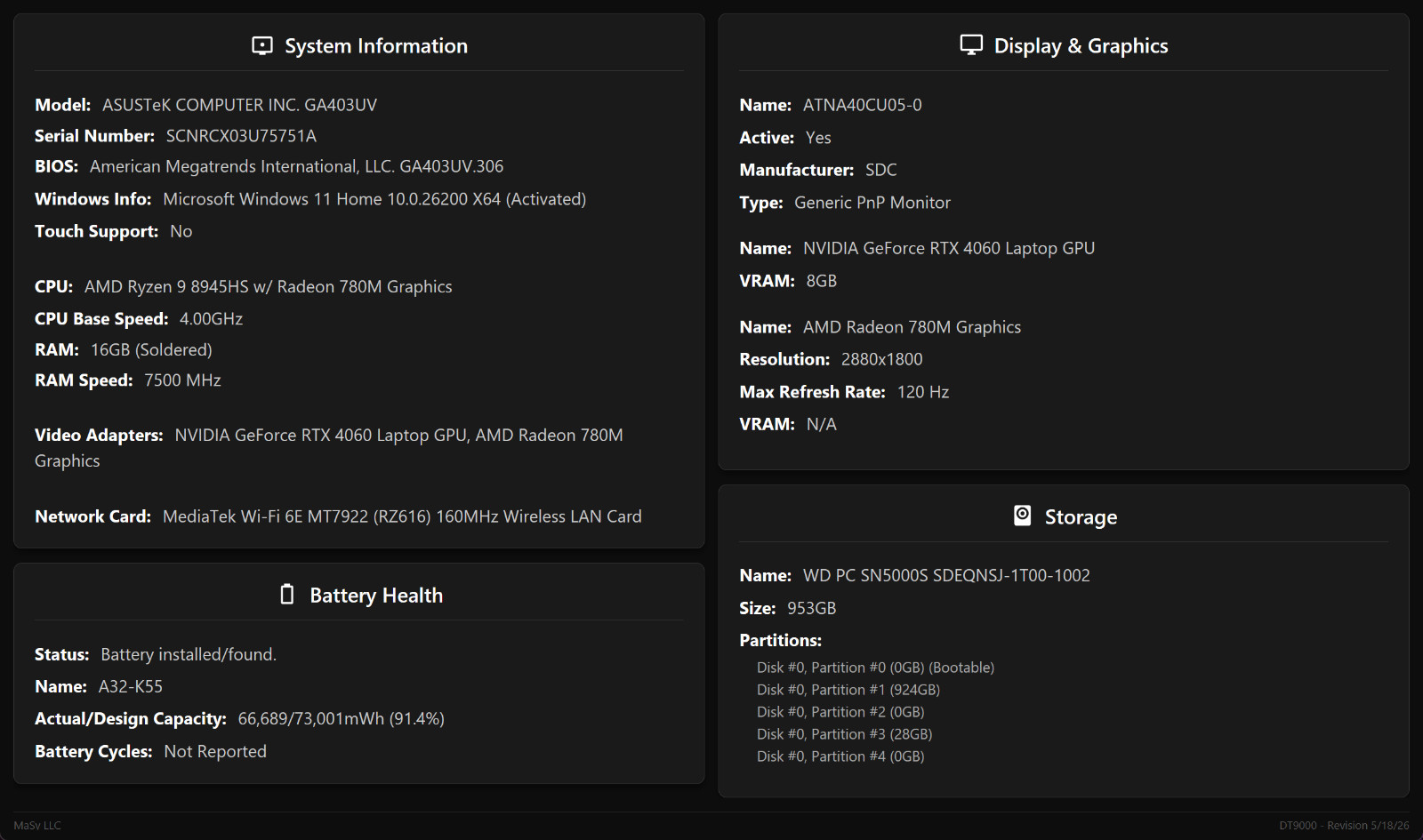
Task: Click Partition #3 (28GB) row
Action: 845,734
